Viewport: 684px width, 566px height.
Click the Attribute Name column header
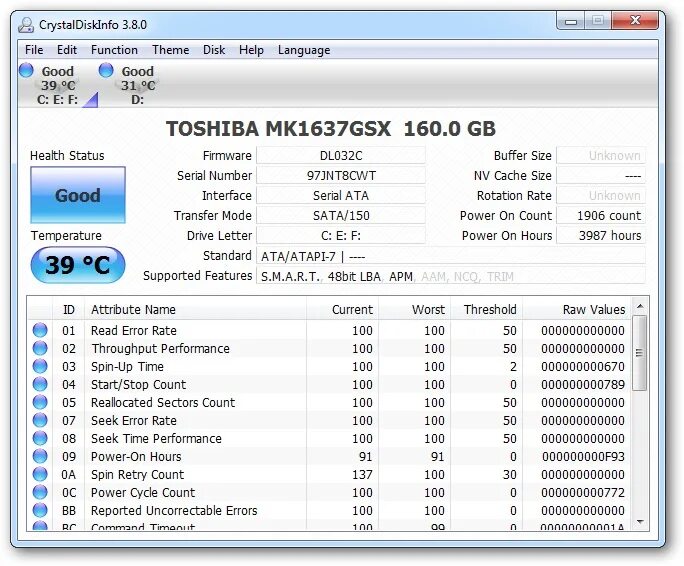click(x=195, y=309)
